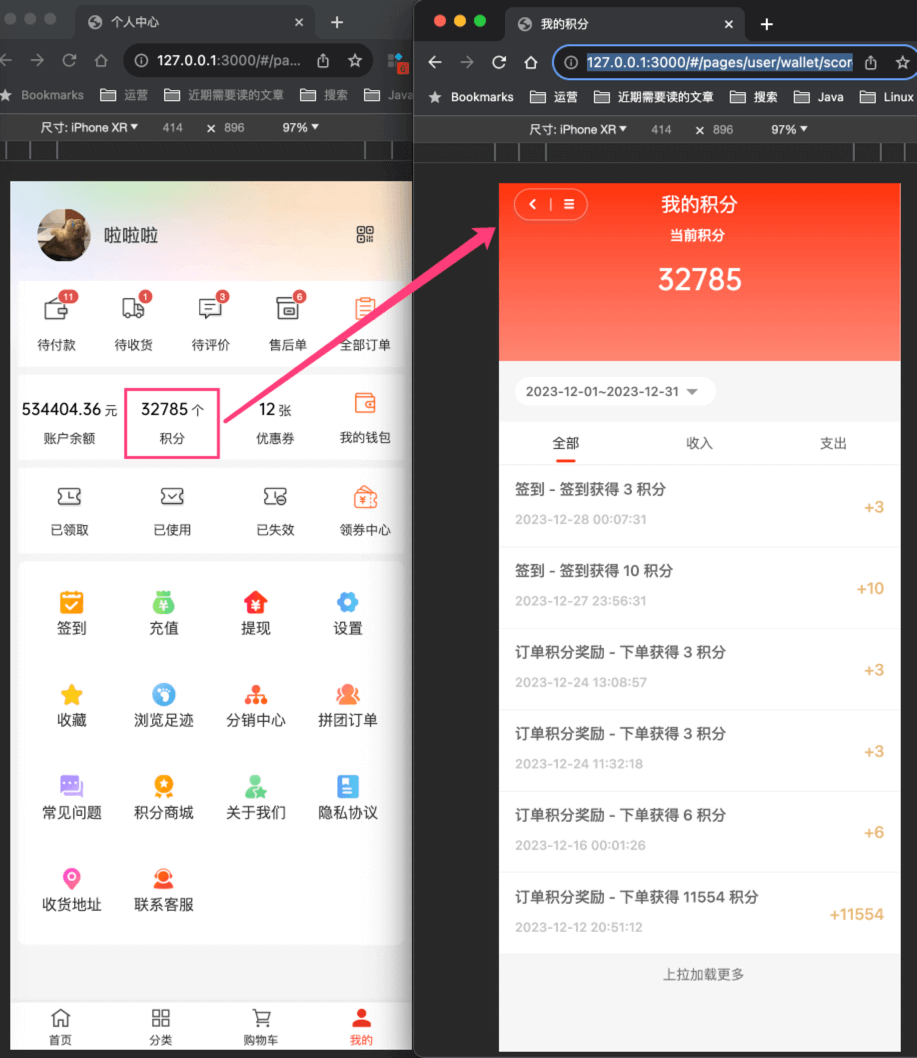The image size is (917, 1058).
Task: Open 待付款 pending payment orders
Action: coord(57,309)
